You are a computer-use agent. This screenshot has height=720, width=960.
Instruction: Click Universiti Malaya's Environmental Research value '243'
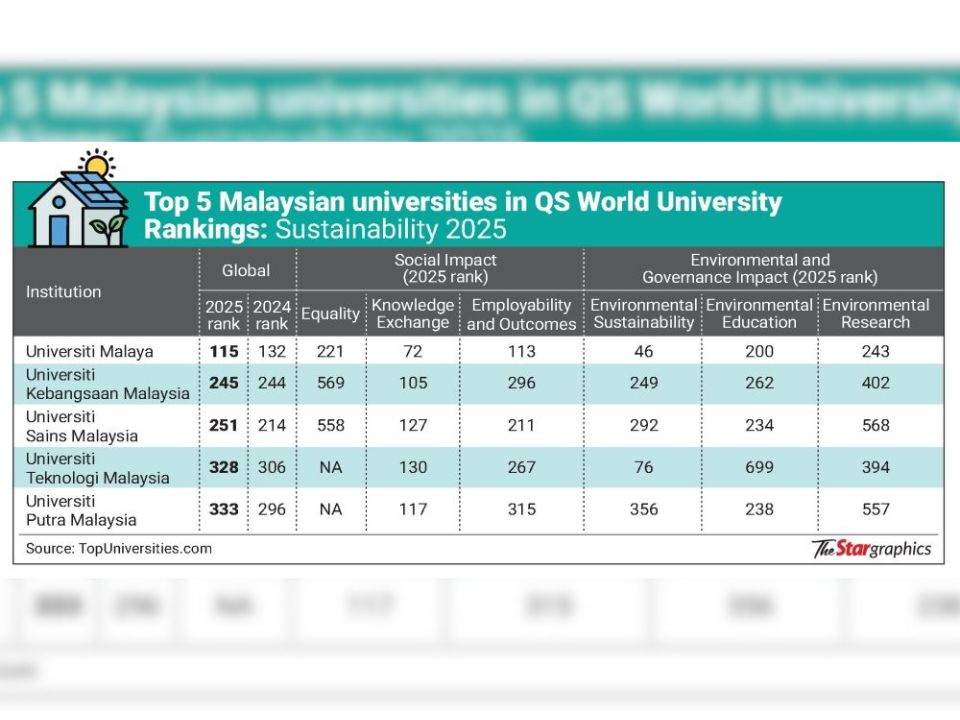click(876, 351)
